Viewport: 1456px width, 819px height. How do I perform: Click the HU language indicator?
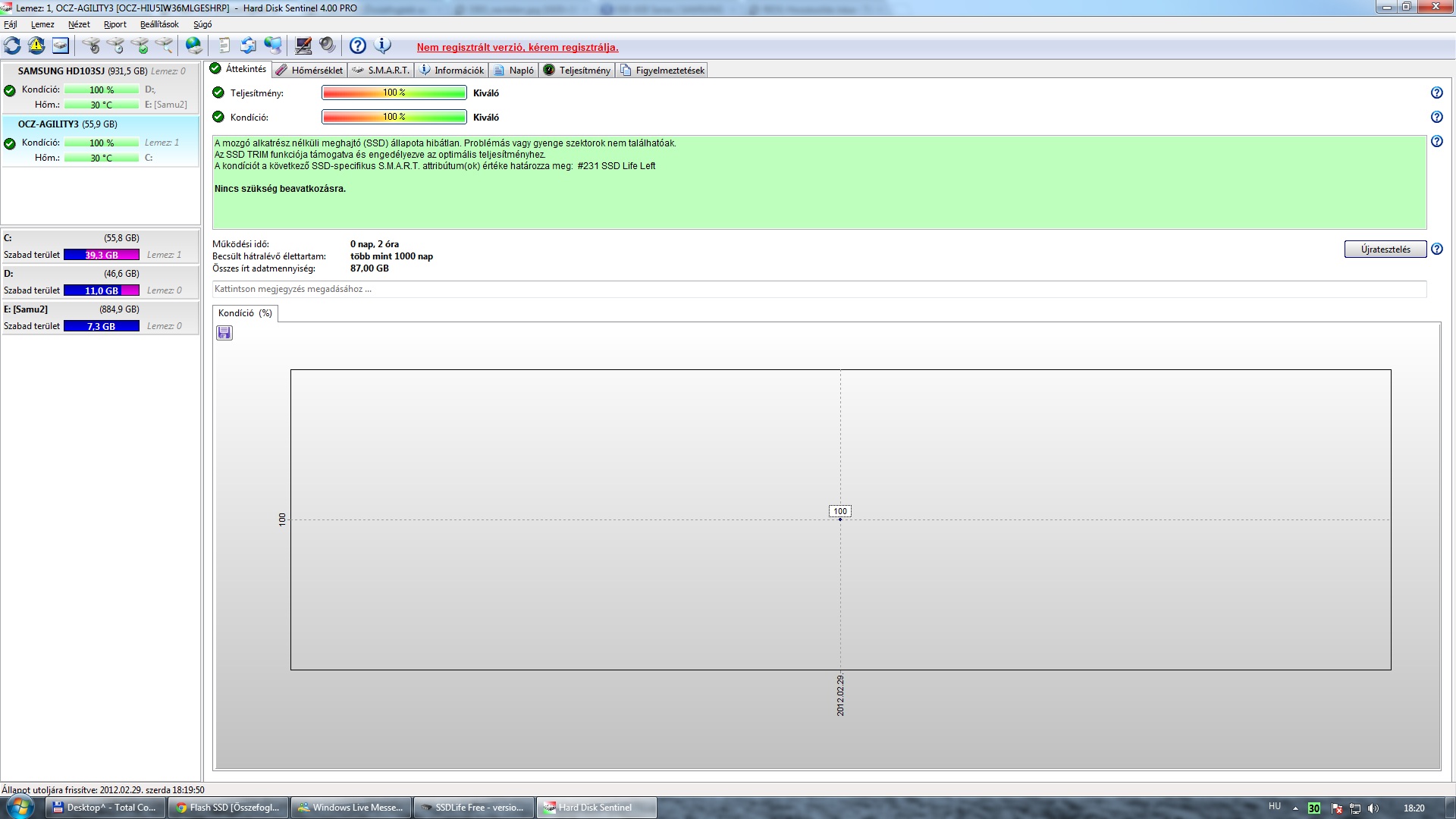point(1275,807)
